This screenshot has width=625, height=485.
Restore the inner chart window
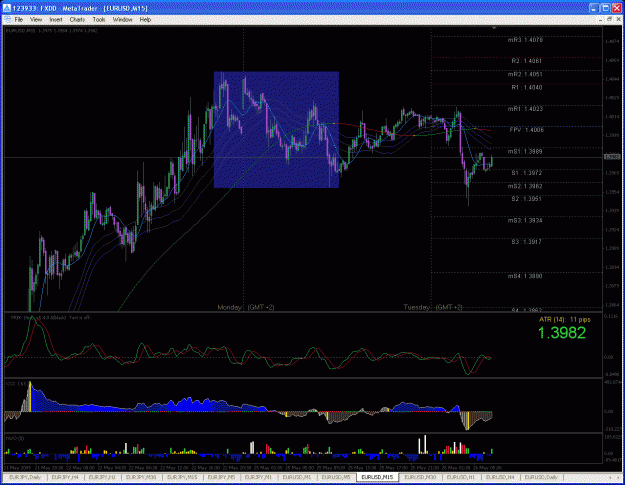coord(609,20)
